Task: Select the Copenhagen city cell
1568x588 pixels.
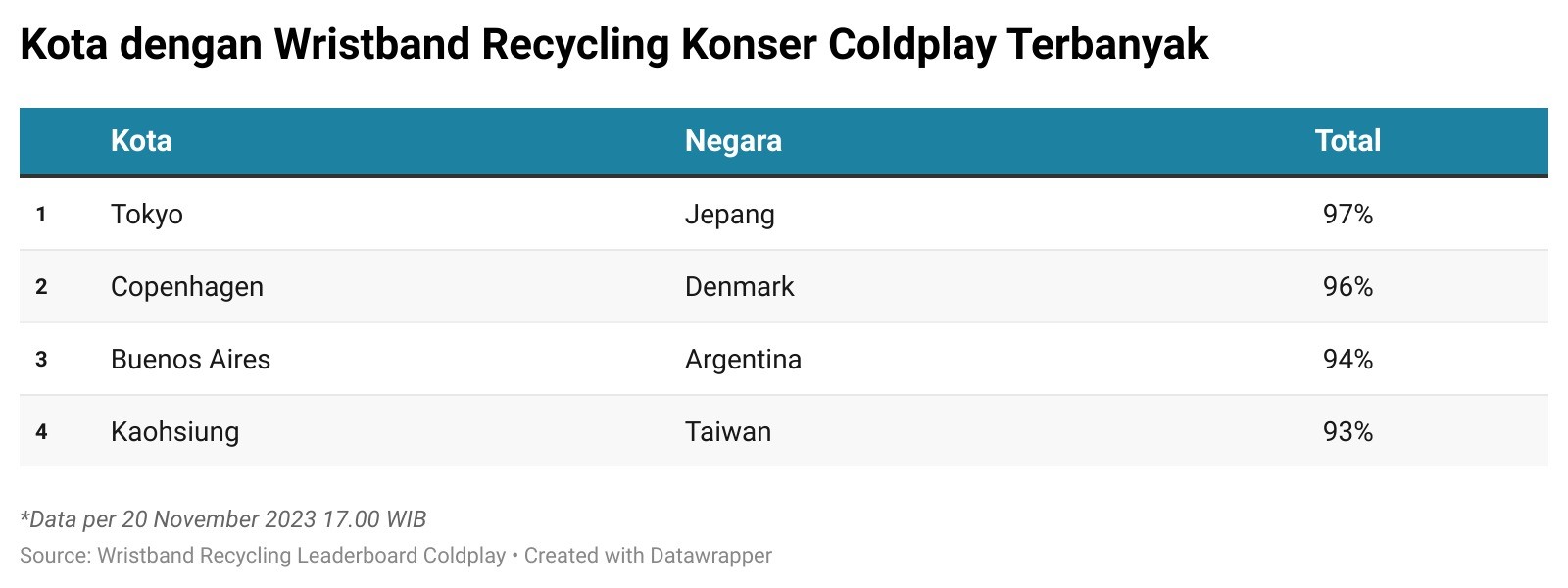Action: pyautogui.click(x=187, y=287)
